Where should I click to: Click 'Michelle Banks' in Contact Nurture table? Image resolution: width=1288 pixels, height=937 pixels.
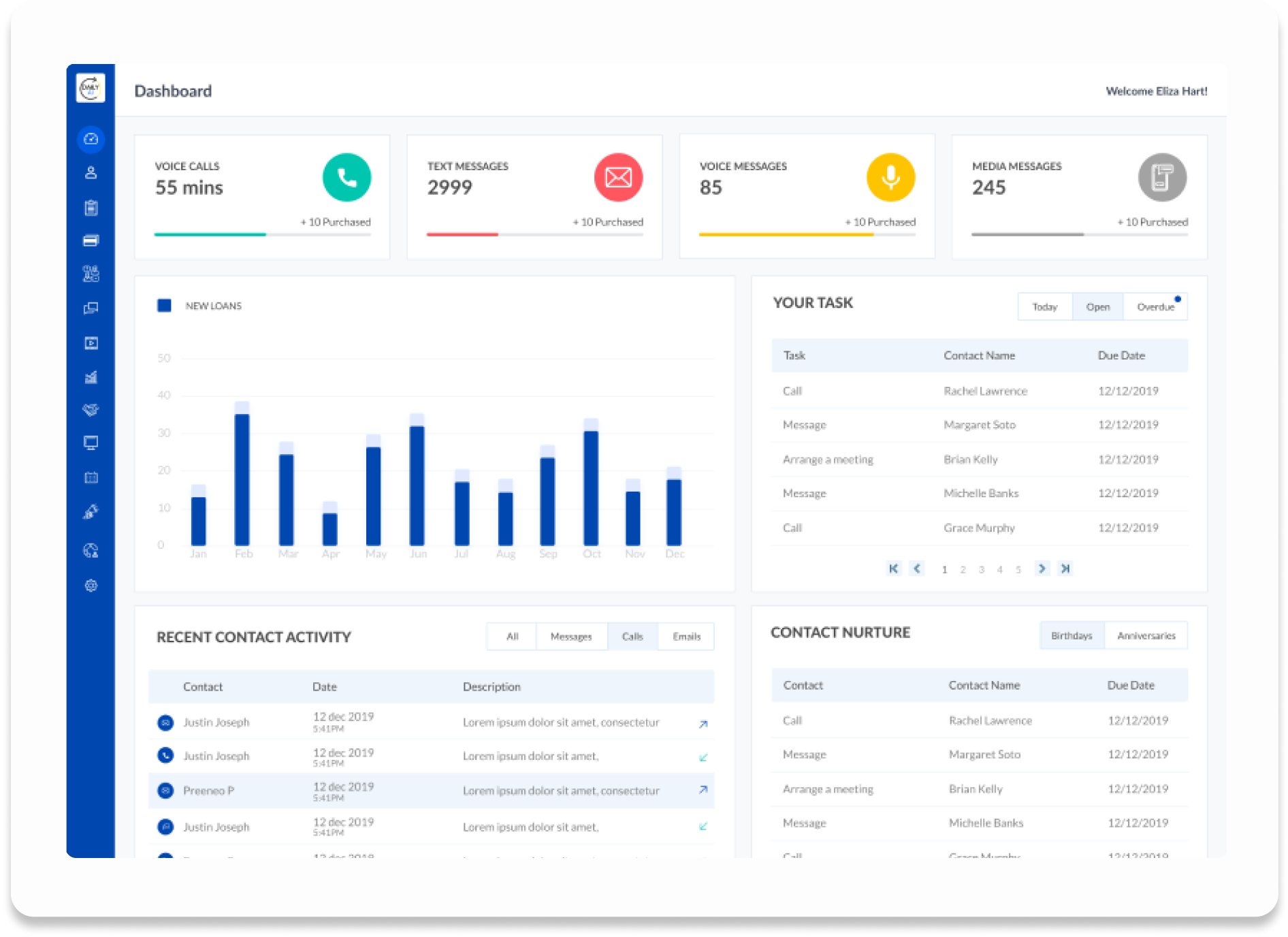[986, 823]
